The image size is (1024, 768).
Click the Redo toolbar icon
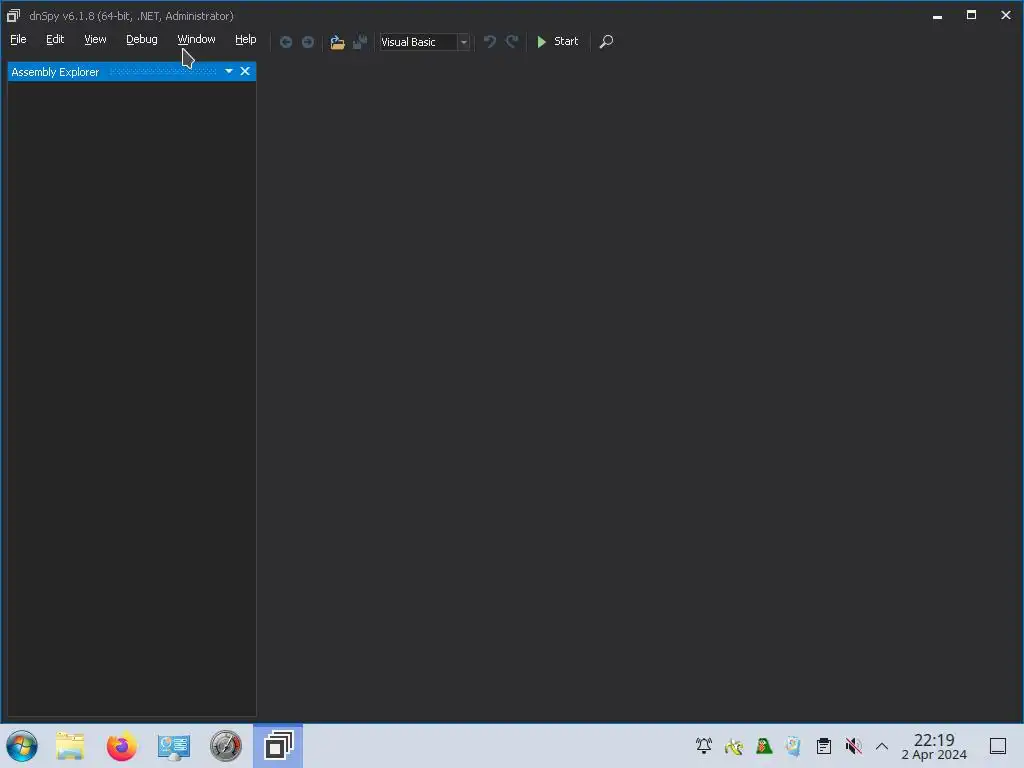pos(512,42)
